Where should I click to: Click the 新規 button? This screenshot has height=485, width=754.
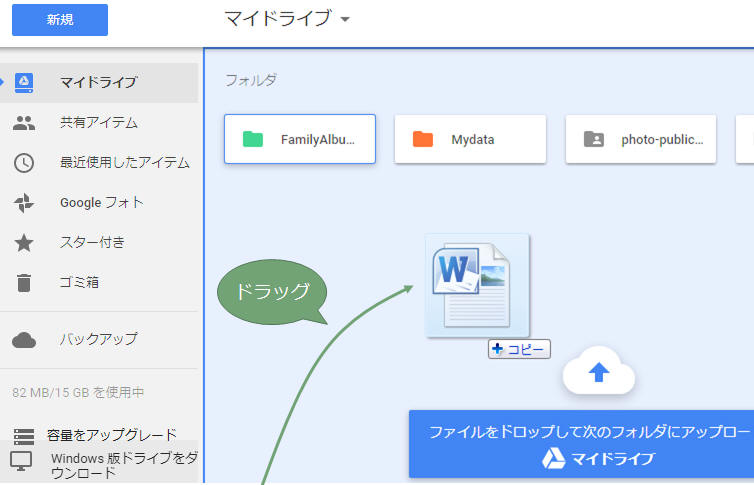point(61,19)
